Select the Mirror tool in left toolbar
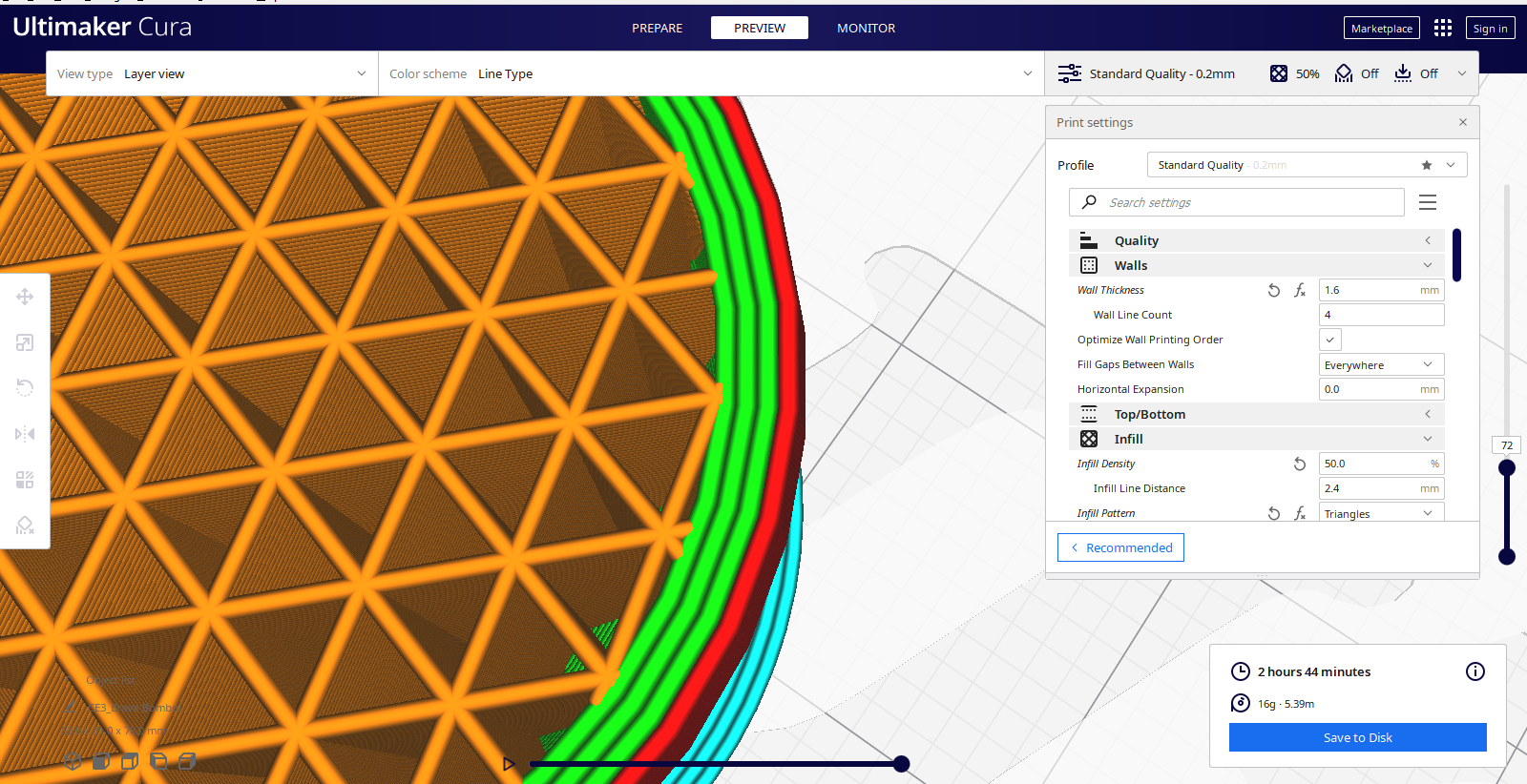Screen dimensions: 1527x784 click(25, 434)
